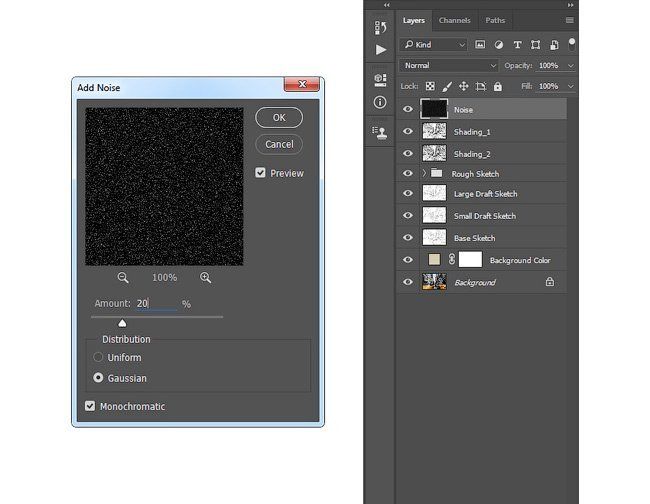
Task: Click OK in Add Noise dialog
Action: tap(279, 117)
